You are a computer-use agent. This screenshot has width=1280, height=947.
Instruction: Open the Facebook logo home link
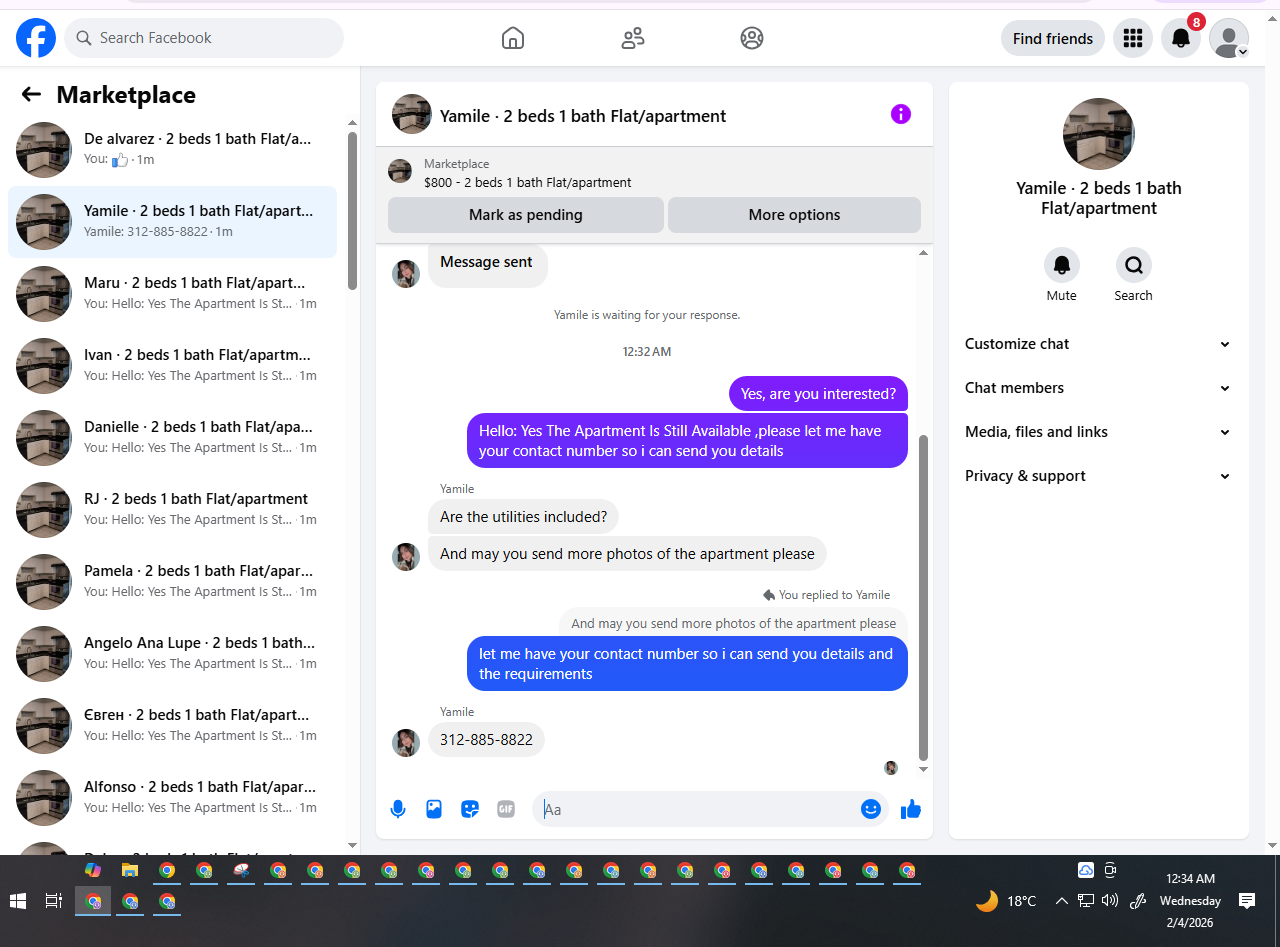36,38
